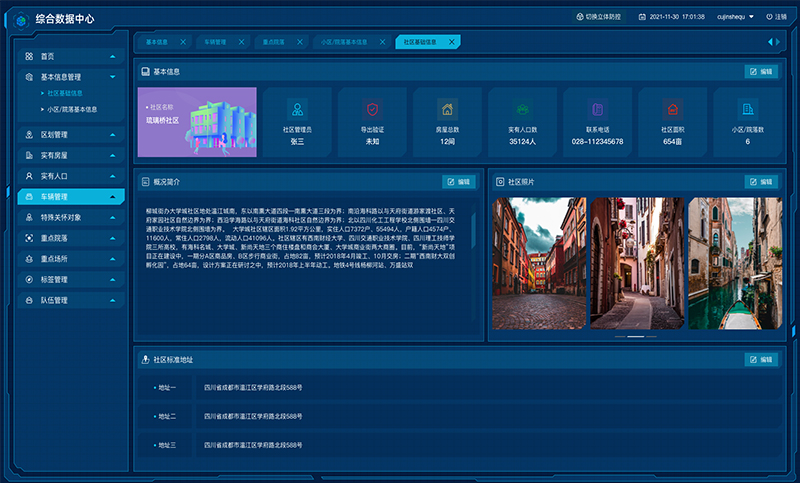
Task: Expand the 重点院落 menu chevron
Action: point(113,239)
